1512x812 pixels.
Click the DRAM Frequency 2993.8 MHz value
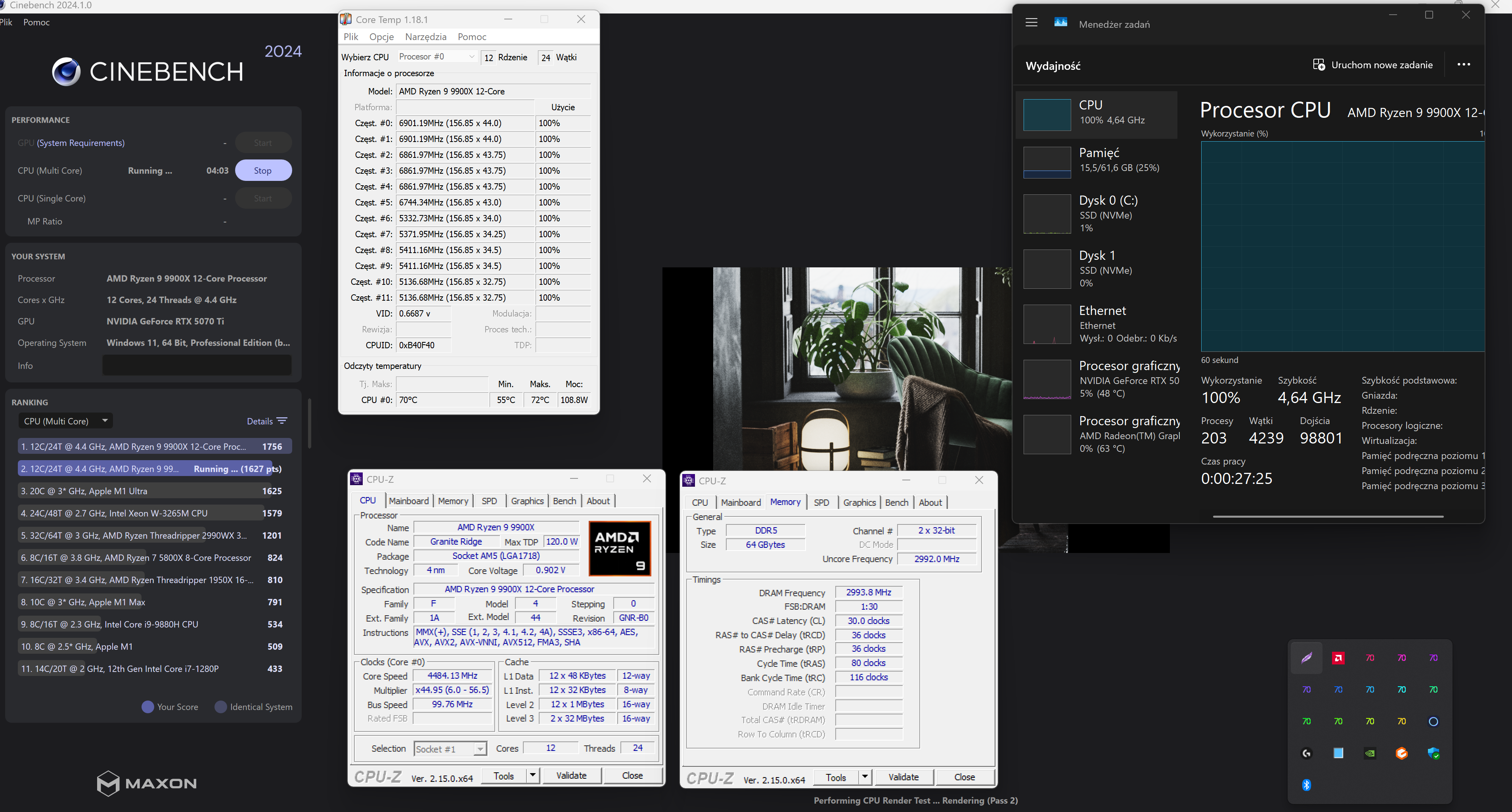coord(868,592)
